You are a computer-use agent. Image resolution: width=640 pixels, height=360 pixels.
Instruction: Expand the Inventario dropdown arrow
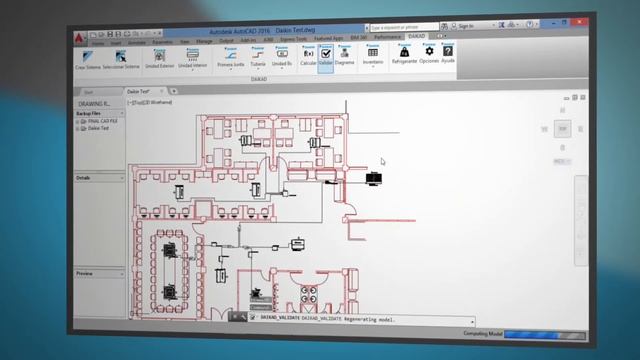tap(373, 66)
